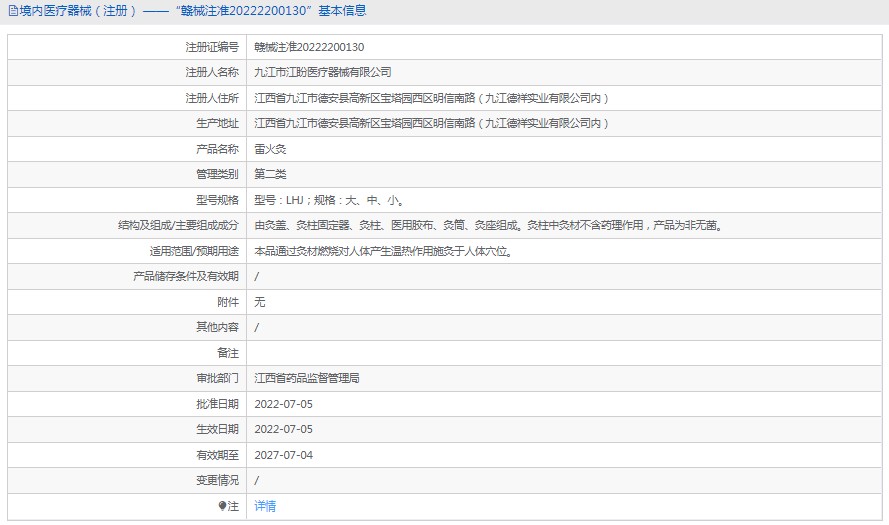
Task: Click the 产品储存条件及有效期 label
Action: tap(186, 277)
